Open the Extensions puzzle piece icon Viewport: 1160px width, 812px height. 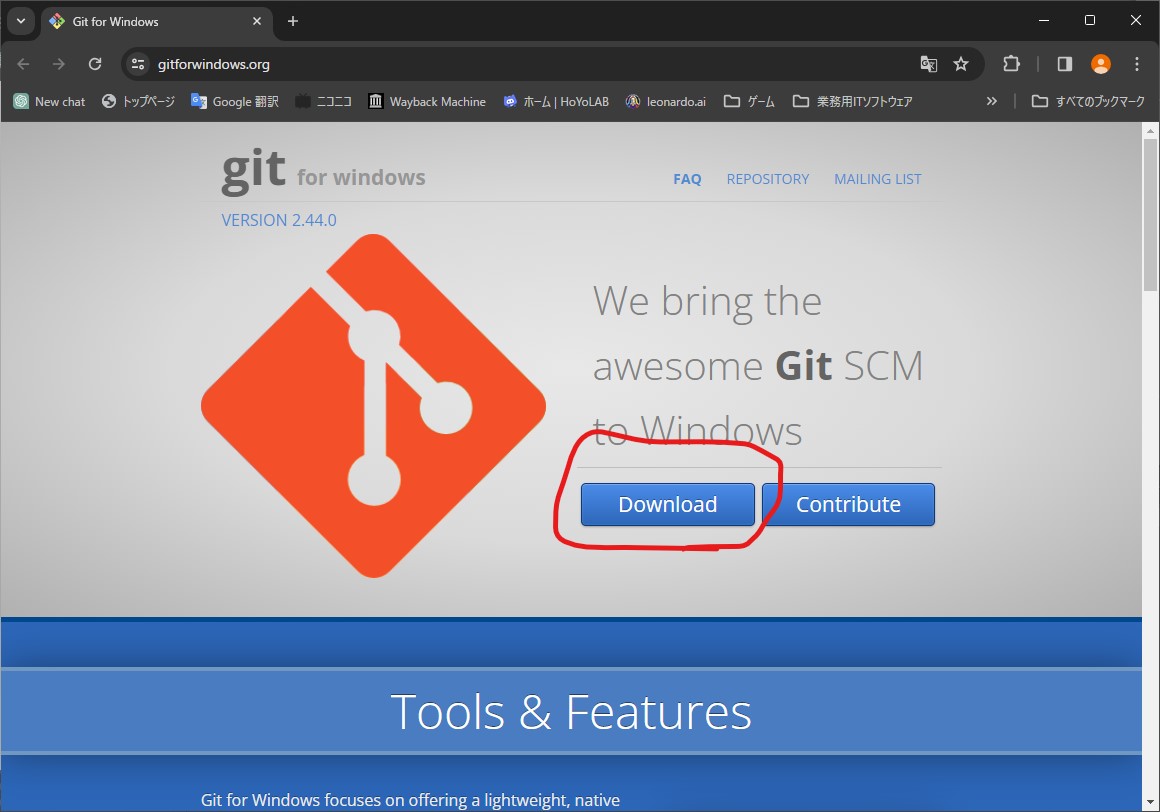pyautogui.click(x=1011, y=64)
